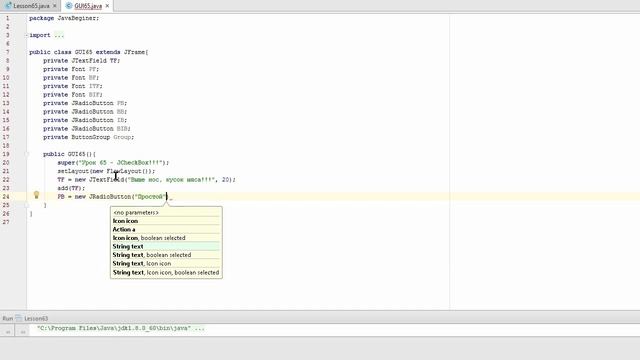Collapse the GUI65() constructor fold marker

tap(27, 154)
